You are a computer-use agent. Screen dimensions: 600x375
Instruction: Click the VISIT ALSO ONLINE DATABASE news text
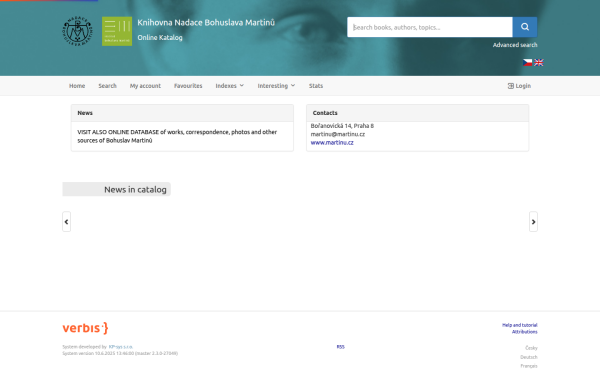point(177,136)
